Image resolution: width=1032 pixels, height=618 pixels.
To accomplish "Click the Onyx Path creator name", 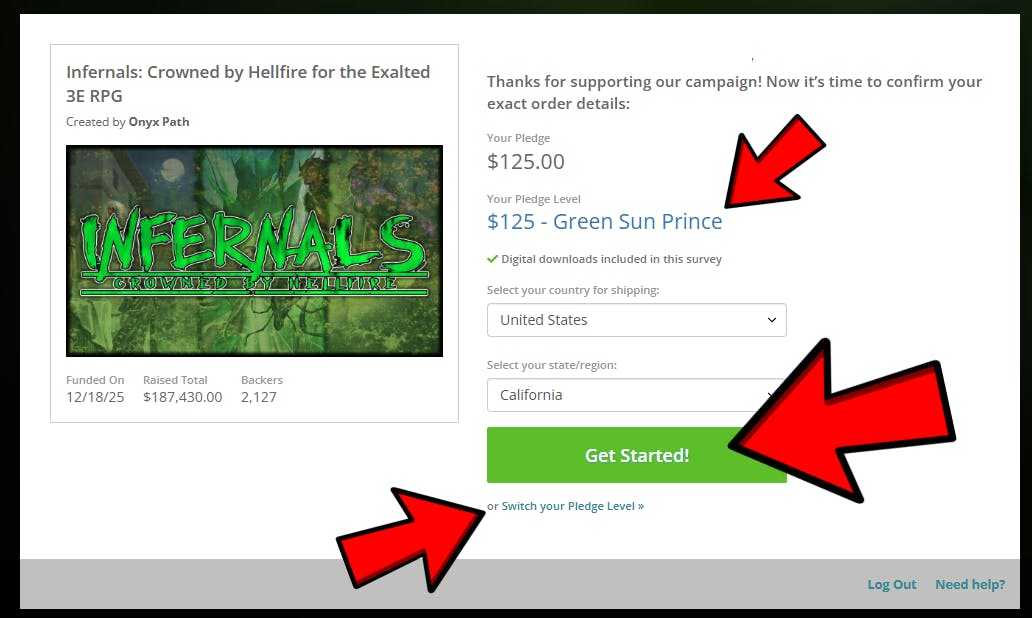I will pos(159,122).
